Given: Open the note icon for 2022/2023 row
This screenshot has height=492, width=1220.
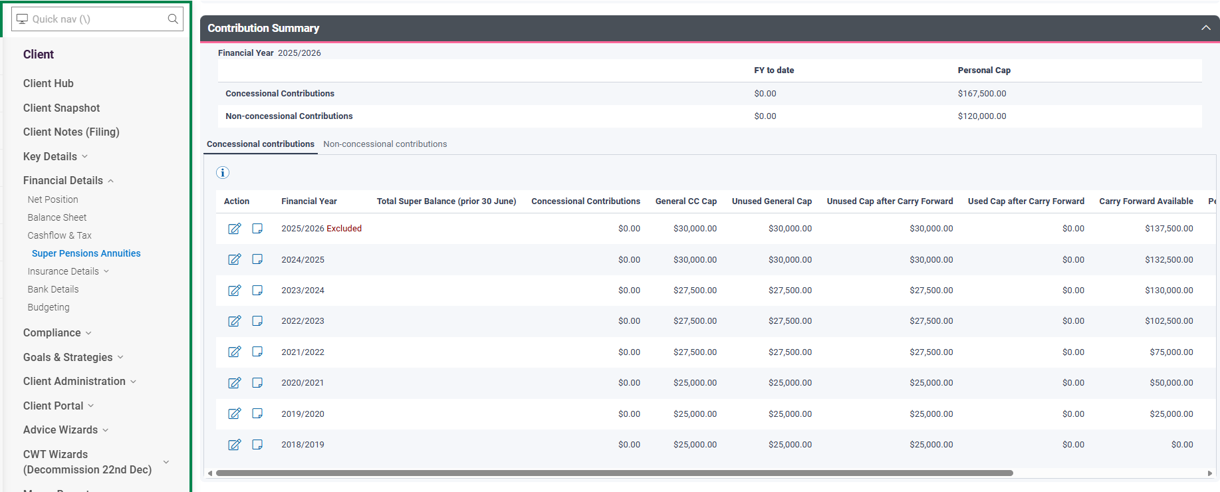Looking at the screenshot, I should [257, 321].
